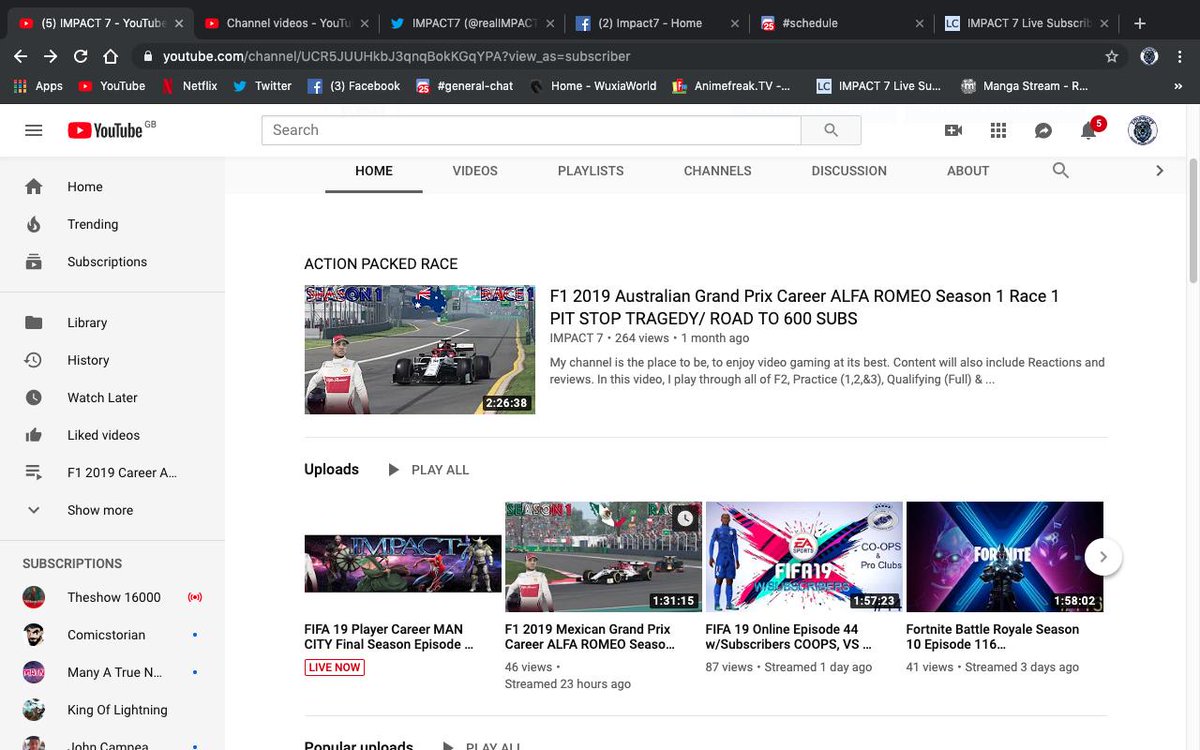This screenshot has width=1200, height=750.
Task: Open Many A True N... subscription
Action: coord(112,673)
